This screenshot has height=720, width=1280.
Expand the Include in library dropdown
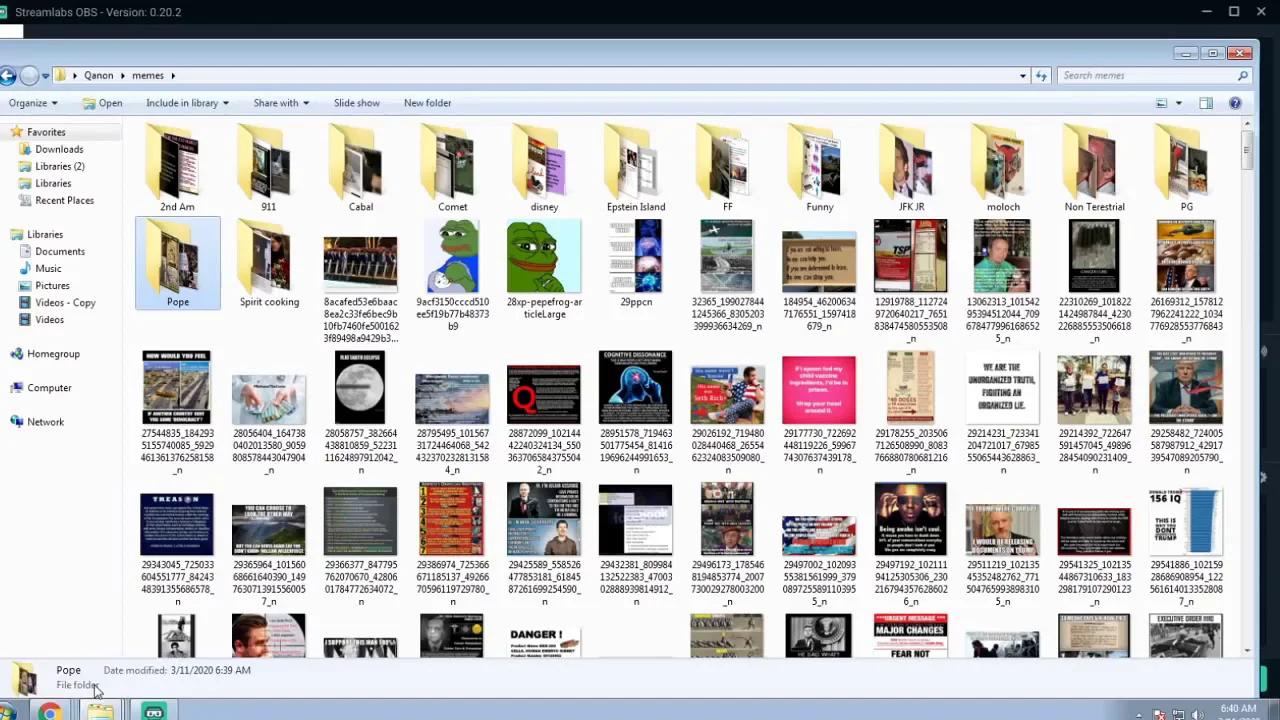[187, 103]
